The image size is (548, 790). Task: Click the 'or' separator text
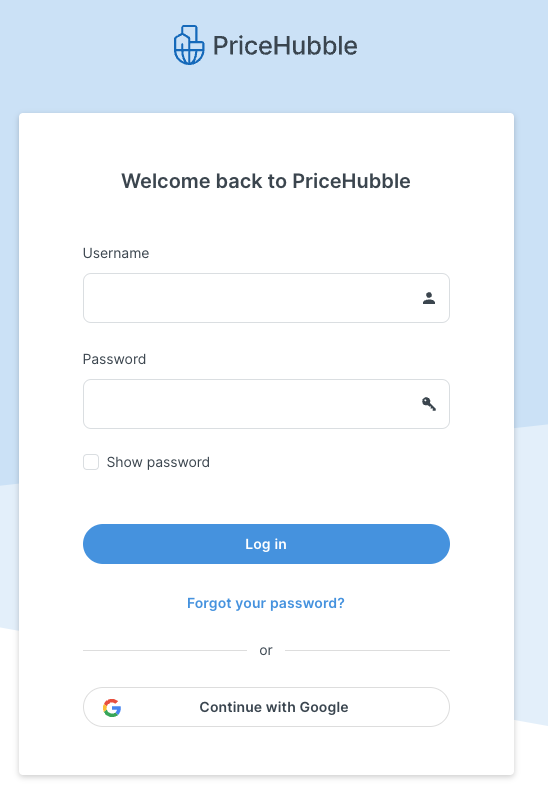(266, 650)
